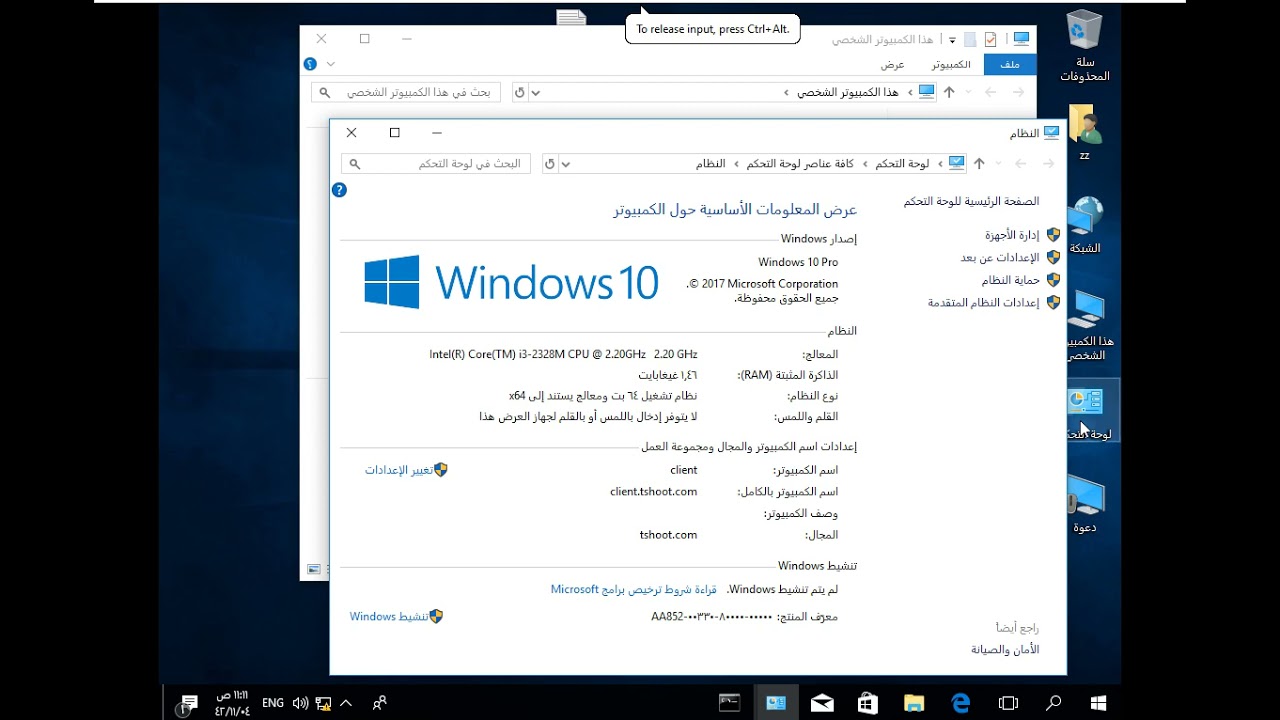
Task: Open address history dropdown in System window
Action: 565,164
